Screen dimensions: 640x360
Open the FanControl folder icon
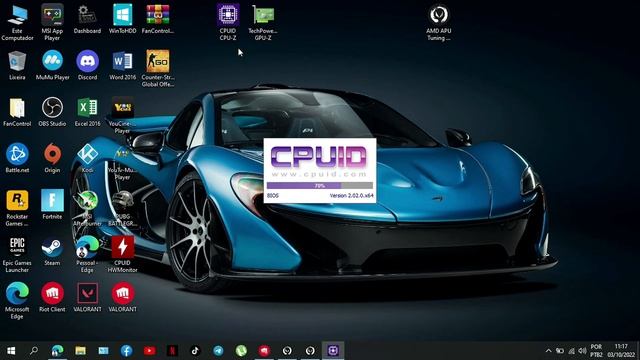point(17,112)
